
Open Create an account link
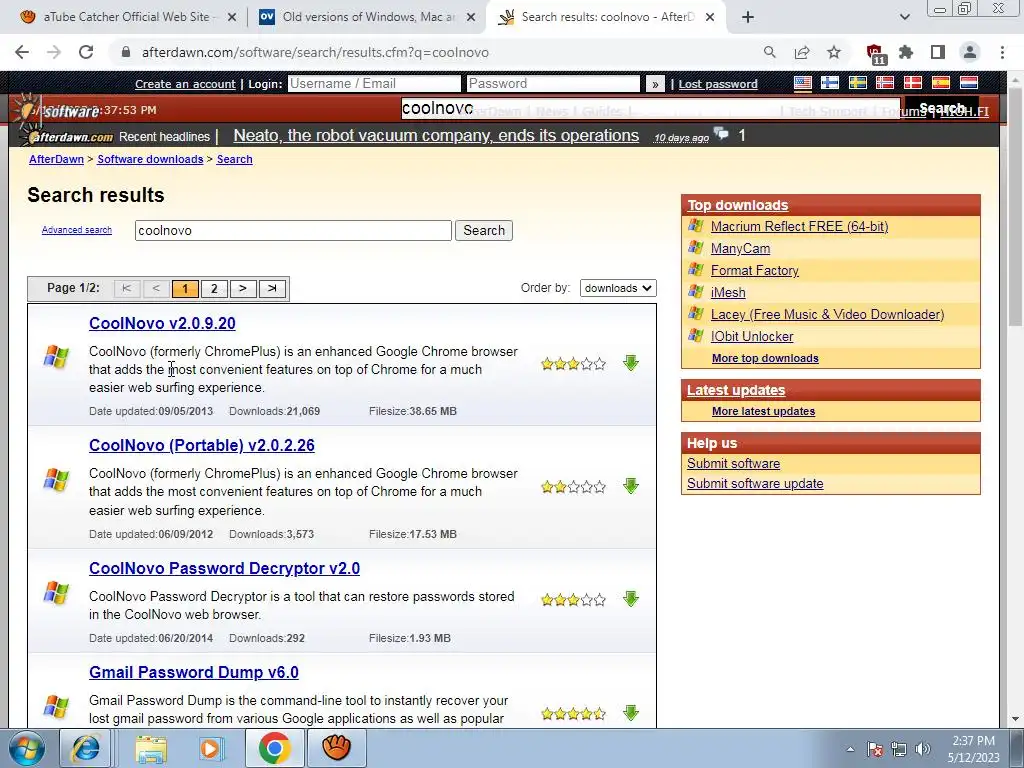(x=185, y=84)
